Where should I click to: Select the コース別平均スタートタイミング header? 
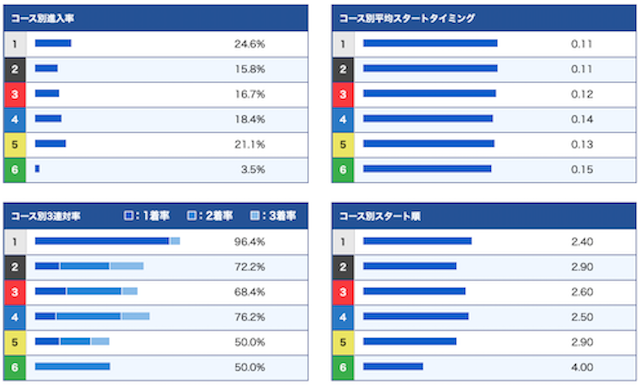pyautogui.click(x=484, y=18)
